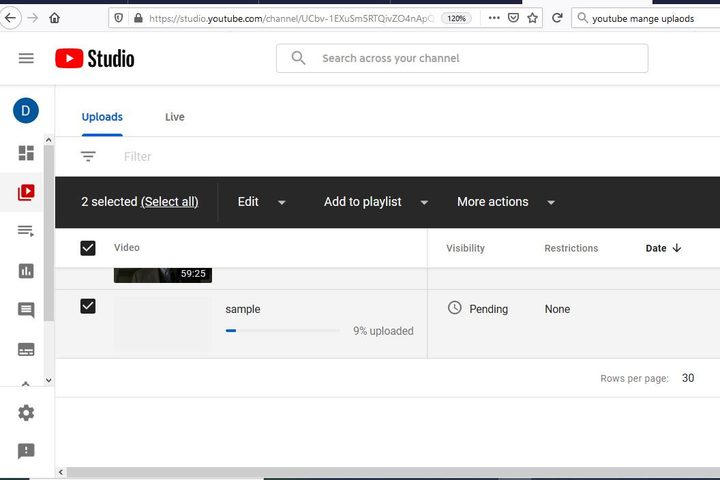
Task: Open the Dashboard sidebar icon
Action: 26,153
